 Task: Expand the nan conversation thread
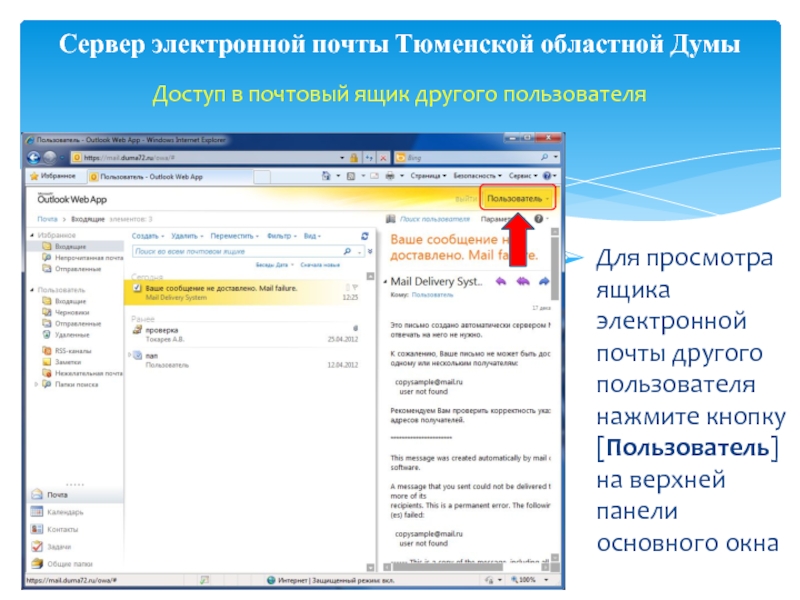pos(130,355)
